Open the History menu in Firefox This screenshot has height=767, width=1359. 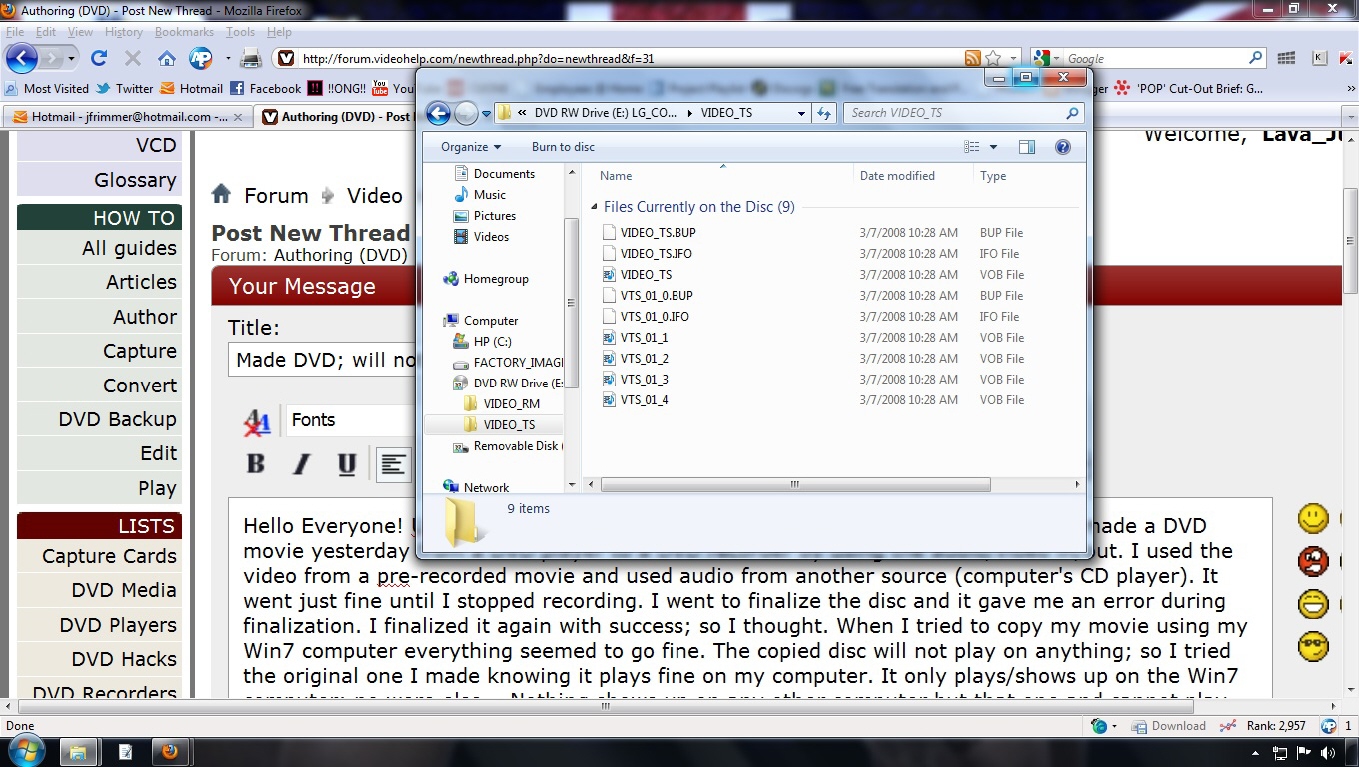[x=124, y=32]
